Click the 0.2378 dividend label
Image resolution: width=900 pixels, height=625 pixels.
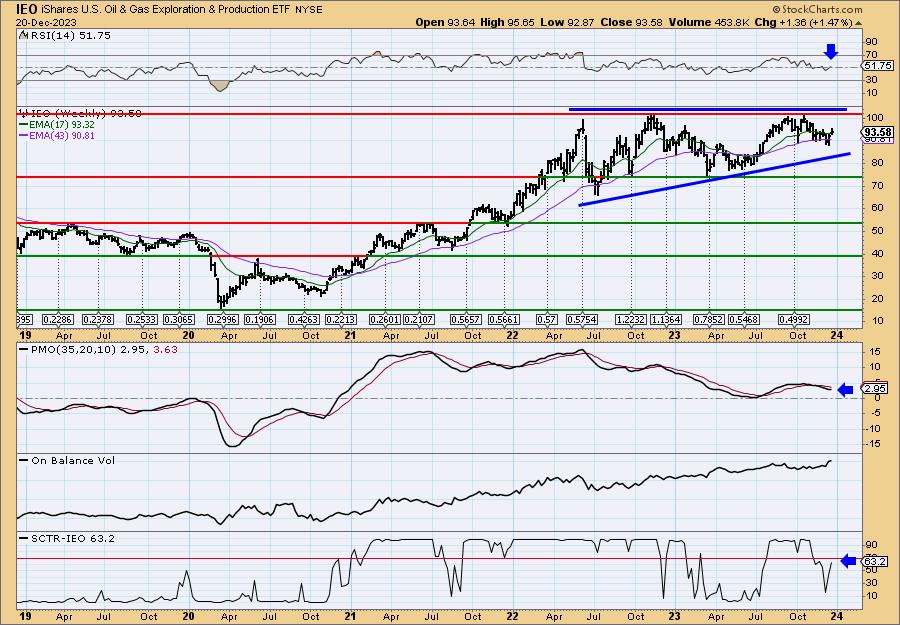tap(98, 320)
